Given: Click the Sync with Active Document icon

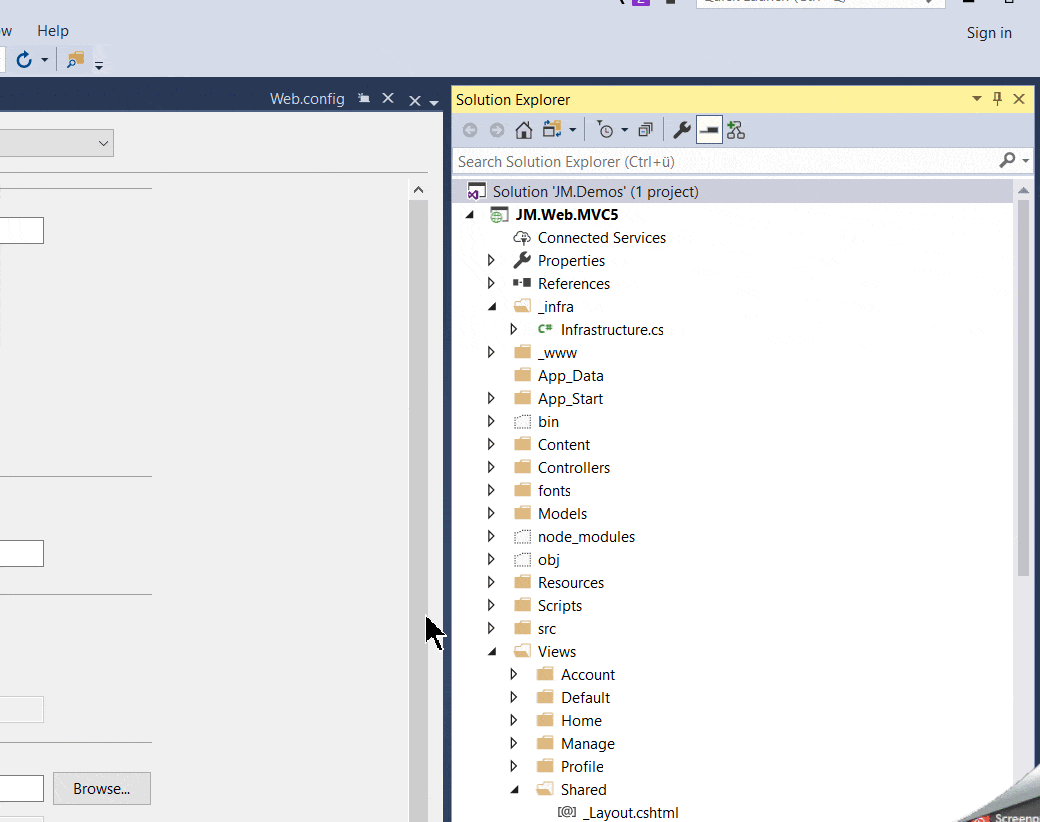Looking at the screenshot, I should click(x=552, y=129).
